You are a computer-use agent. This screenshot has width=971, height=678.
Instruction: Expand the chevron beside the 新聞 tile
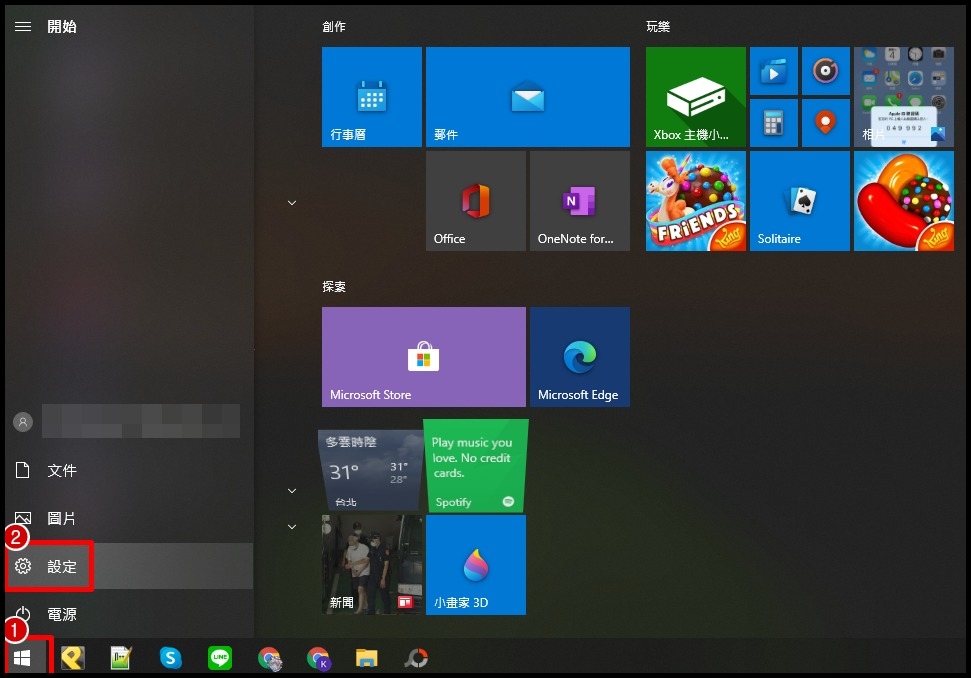[292, 527]
